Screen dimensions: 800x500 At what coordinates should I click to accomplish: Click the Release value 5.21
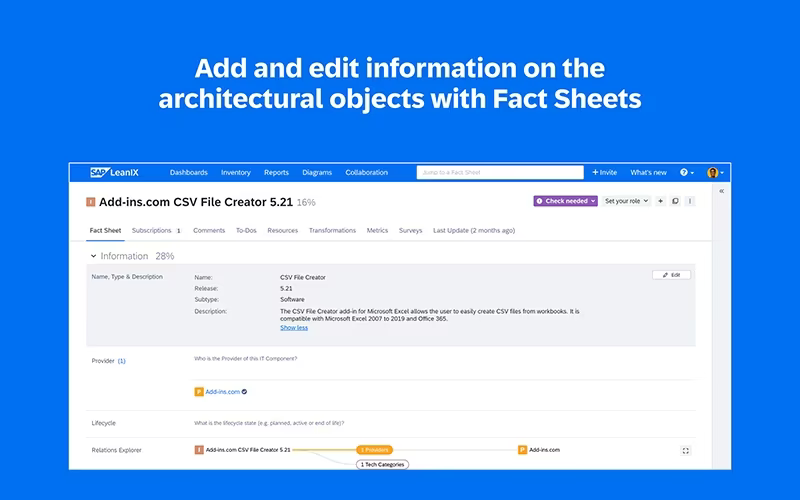pyautogui.click(x=286, y=288)
